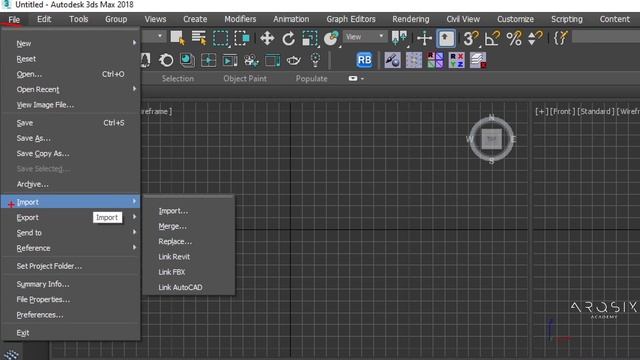Click the teal frame with note icon
This screenshot has width=640, height=360.
tap(273, 60)
